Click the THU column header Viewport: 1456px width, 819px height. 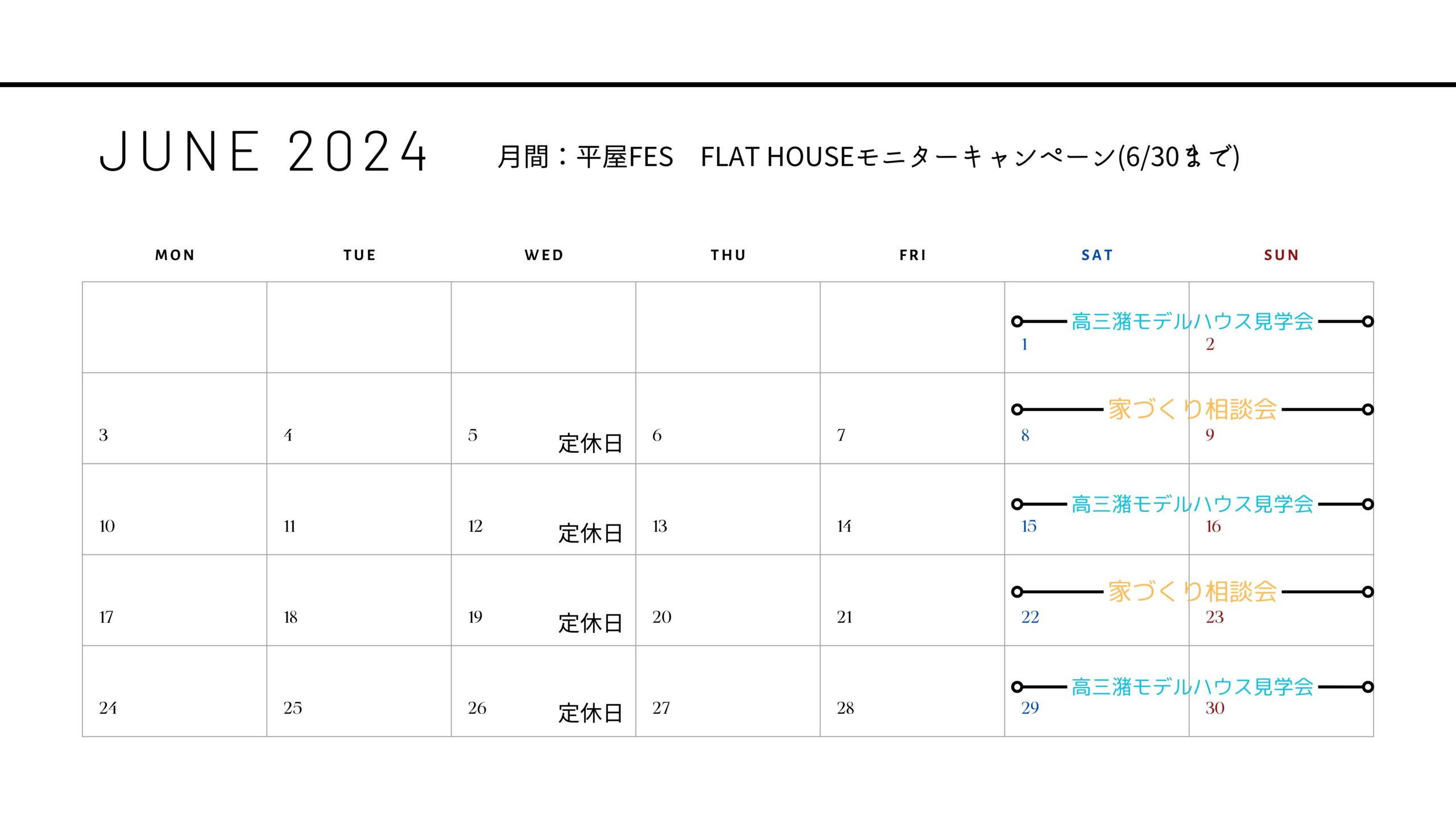[x=729, y=255]
